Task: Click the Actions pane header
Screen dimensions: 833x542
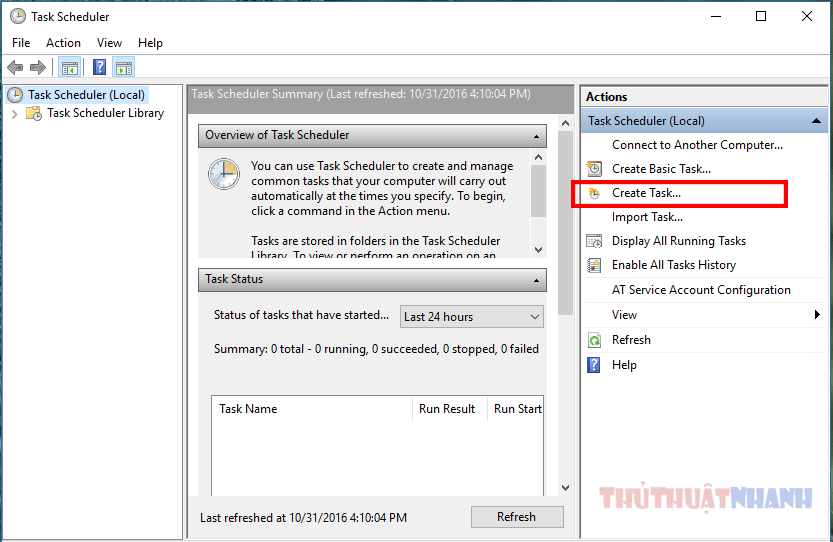Action: click(x=704, y=97)
